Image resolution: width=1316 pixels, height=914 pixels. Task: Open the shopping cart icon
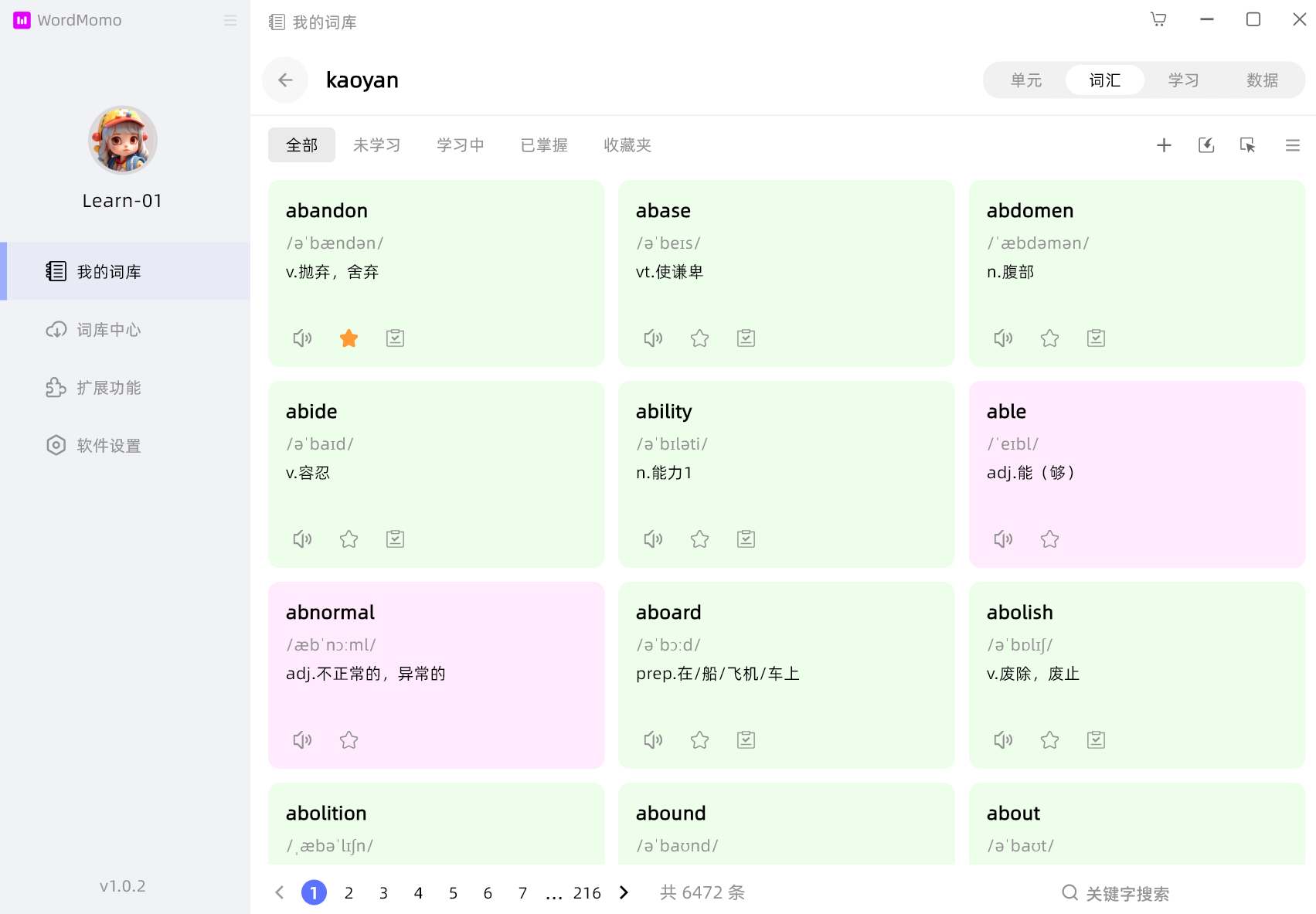click(1158, 19)
